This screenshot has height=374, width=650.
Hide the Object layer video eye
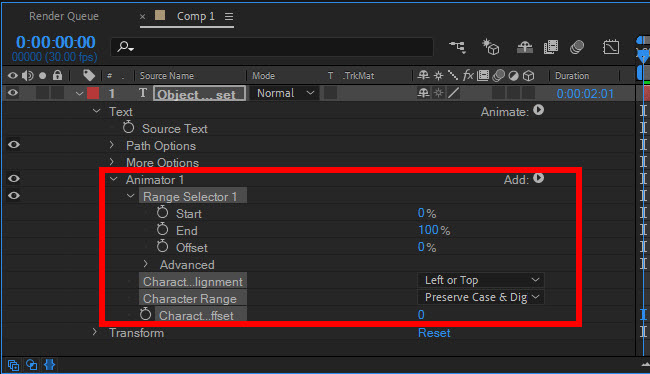point(13,92)
